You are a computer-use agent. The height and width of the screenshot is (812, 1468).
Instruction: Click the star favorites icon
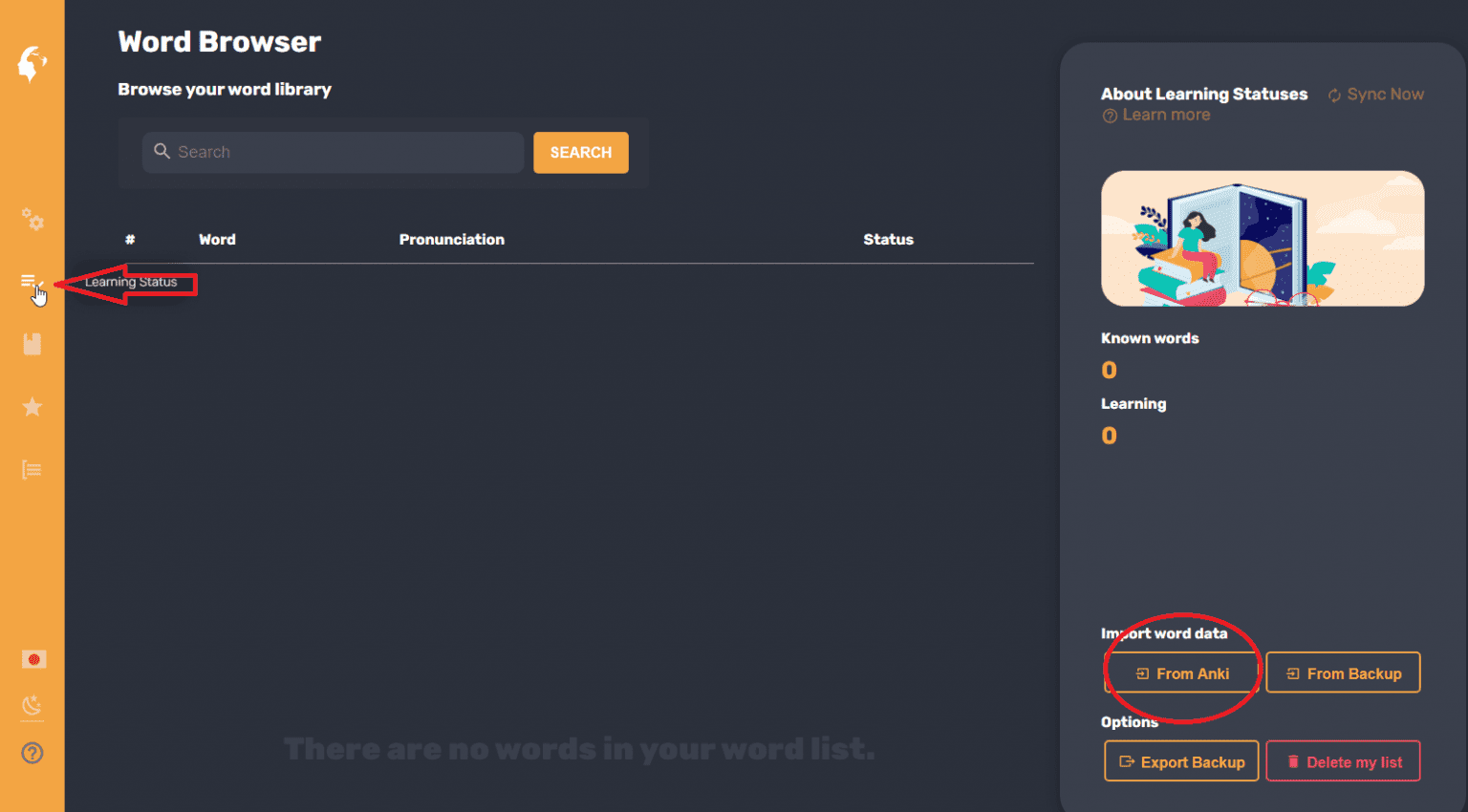click(32, 406)
